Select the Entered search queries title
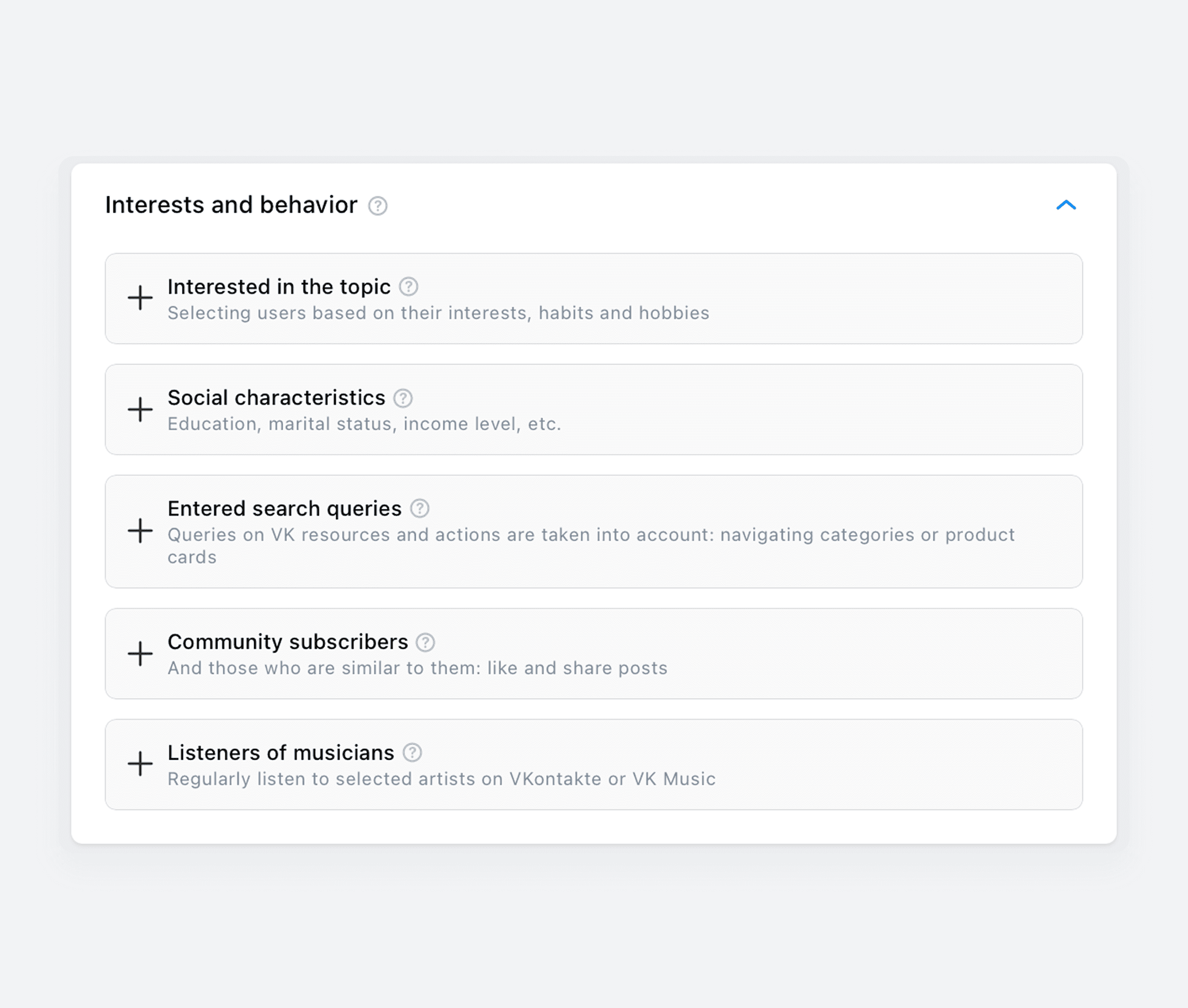The width and height of the screenshot is (1188, 1008). click(284, 509)
